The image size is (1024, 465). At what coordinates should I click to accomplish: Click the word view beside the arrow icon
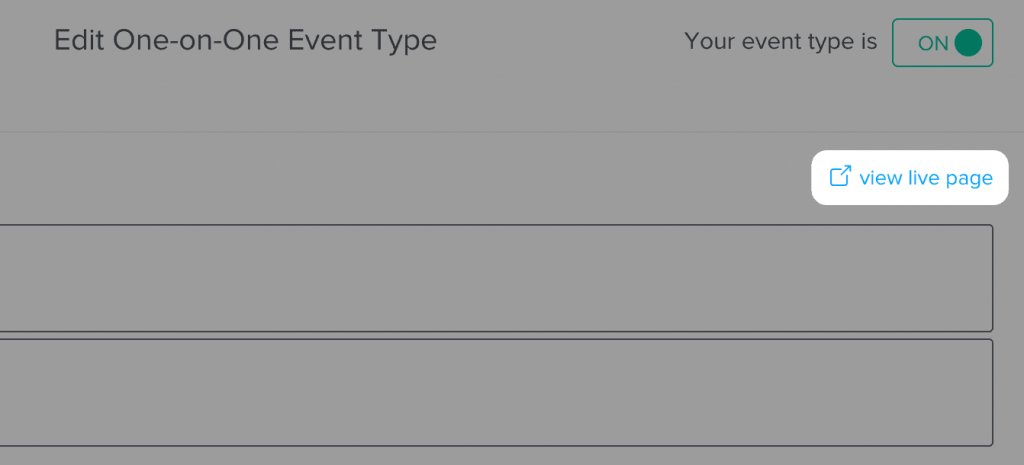tap(881, 178)
